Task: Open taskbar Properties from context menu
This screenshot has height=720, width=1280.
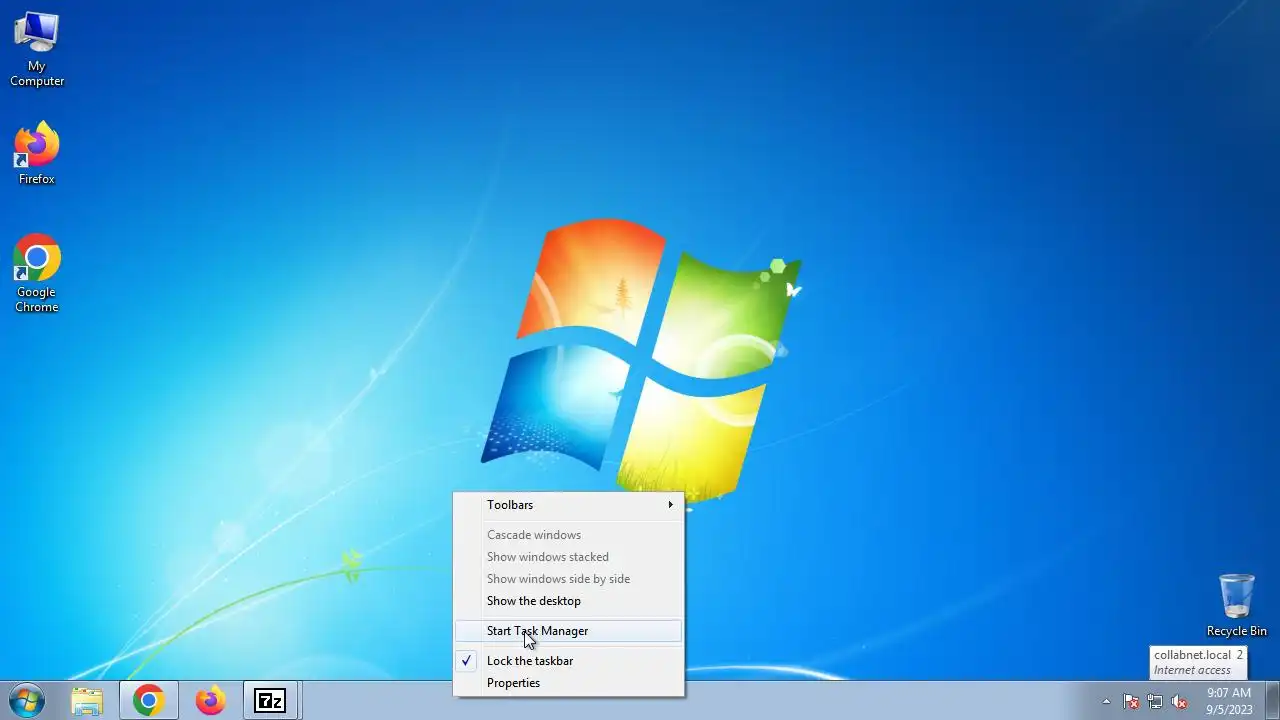Action: tap(569, 683)
